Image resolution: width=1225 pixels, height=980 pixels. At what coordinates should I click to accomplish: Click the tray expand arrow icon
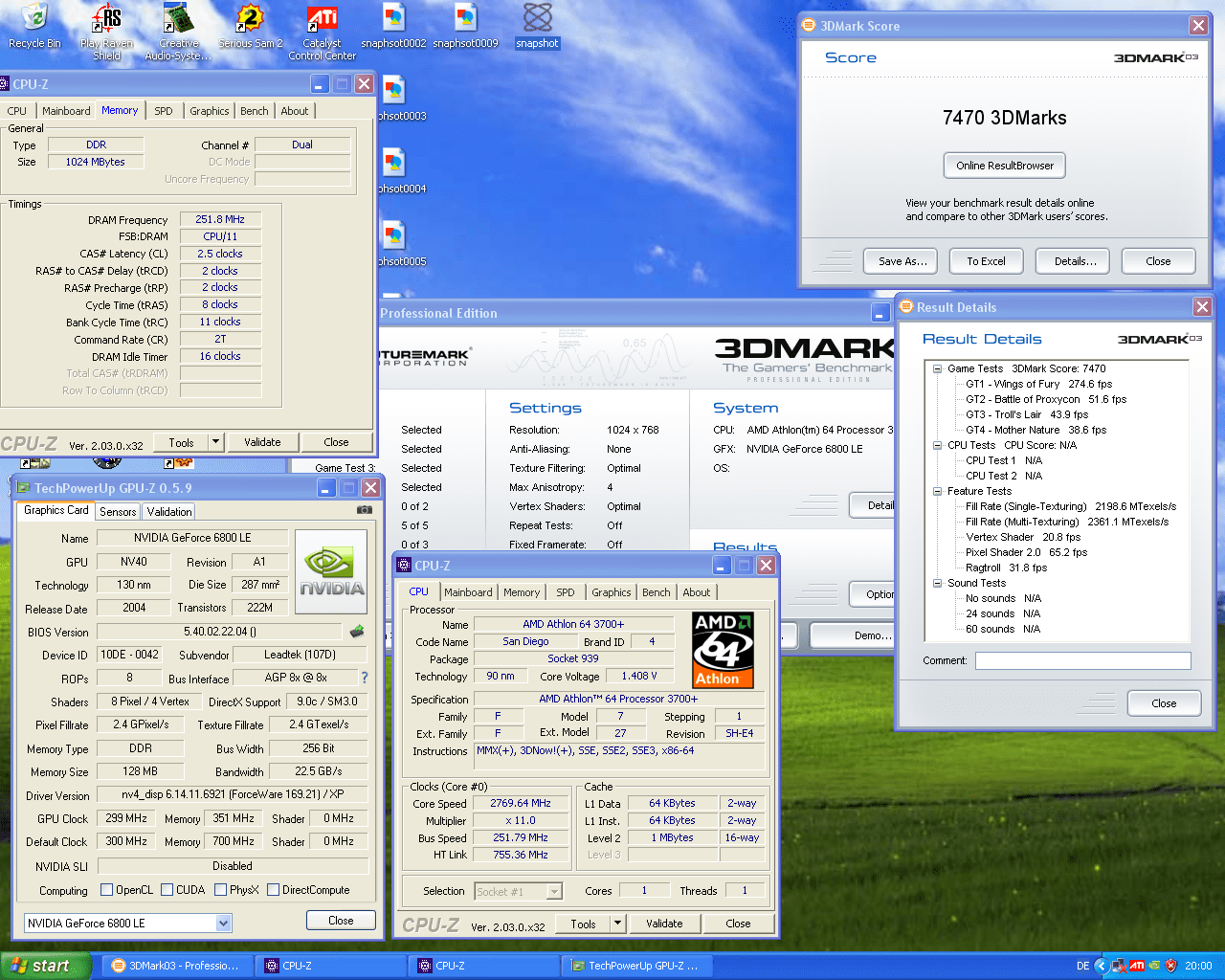pos(1101,966)
